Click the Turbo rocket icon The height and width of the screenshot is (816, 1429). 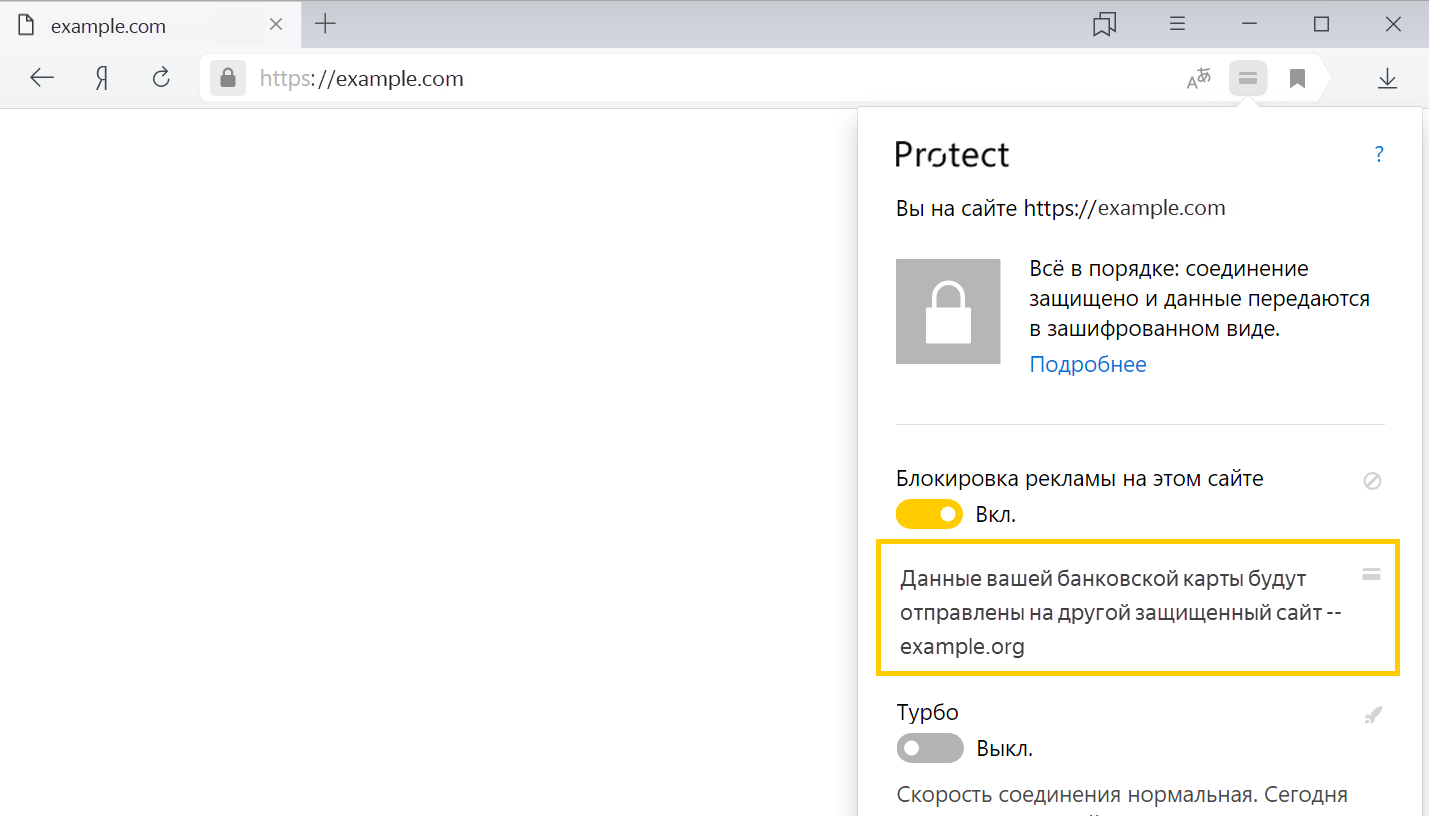click(1373, 716)
